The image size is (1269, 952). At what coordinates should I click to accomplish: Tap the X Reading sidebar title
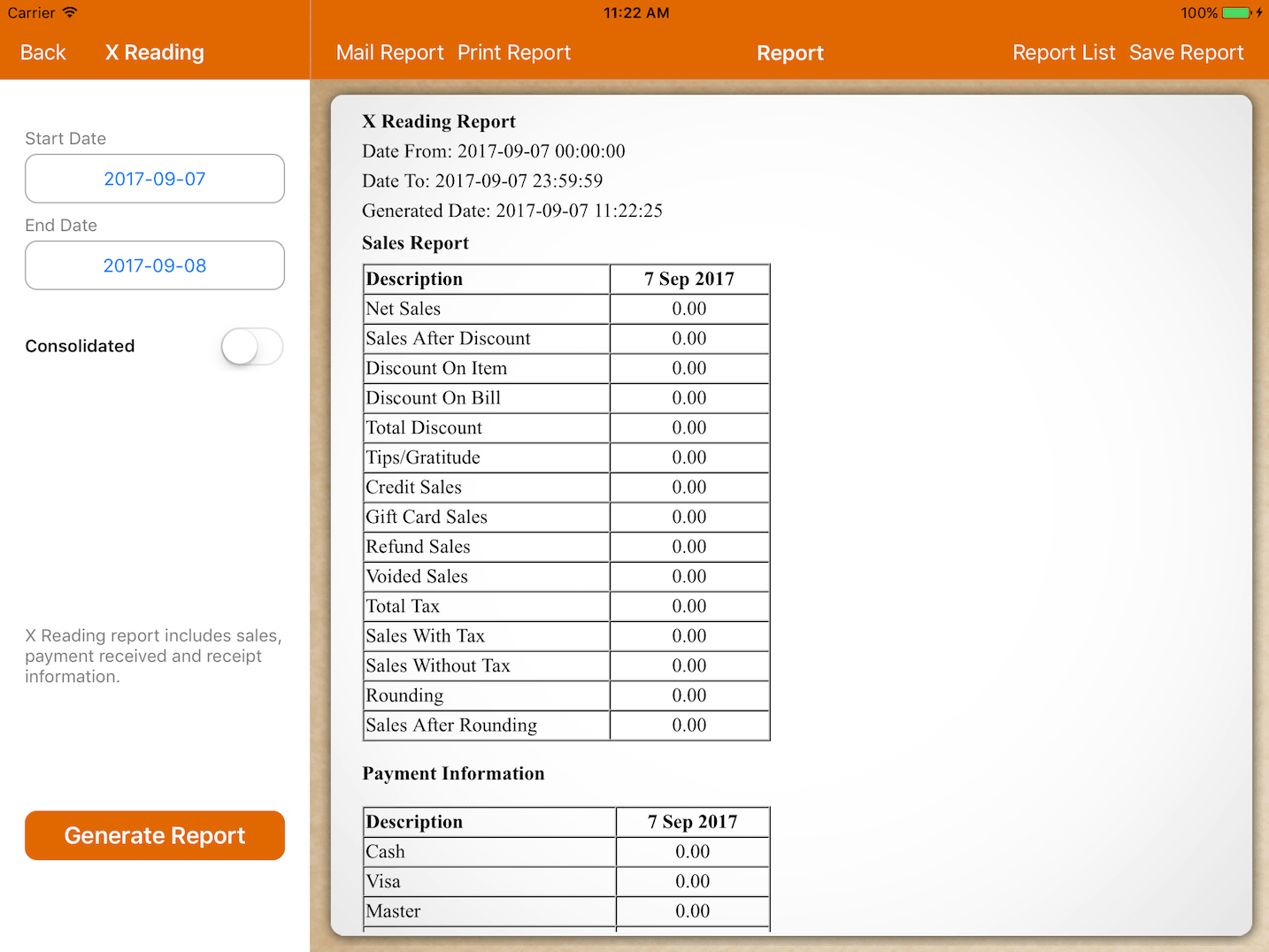point(155,53)
